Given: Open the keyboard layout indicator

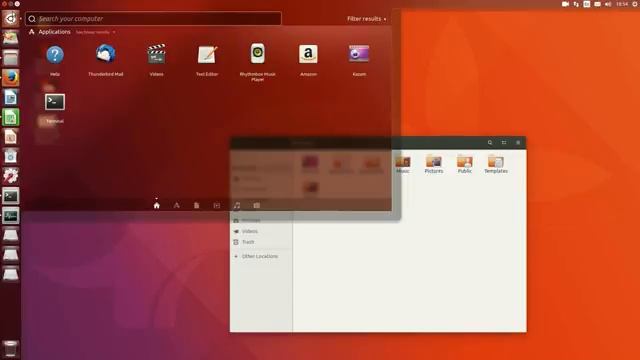Looking at the screenshot, I should tap(587, 4).
